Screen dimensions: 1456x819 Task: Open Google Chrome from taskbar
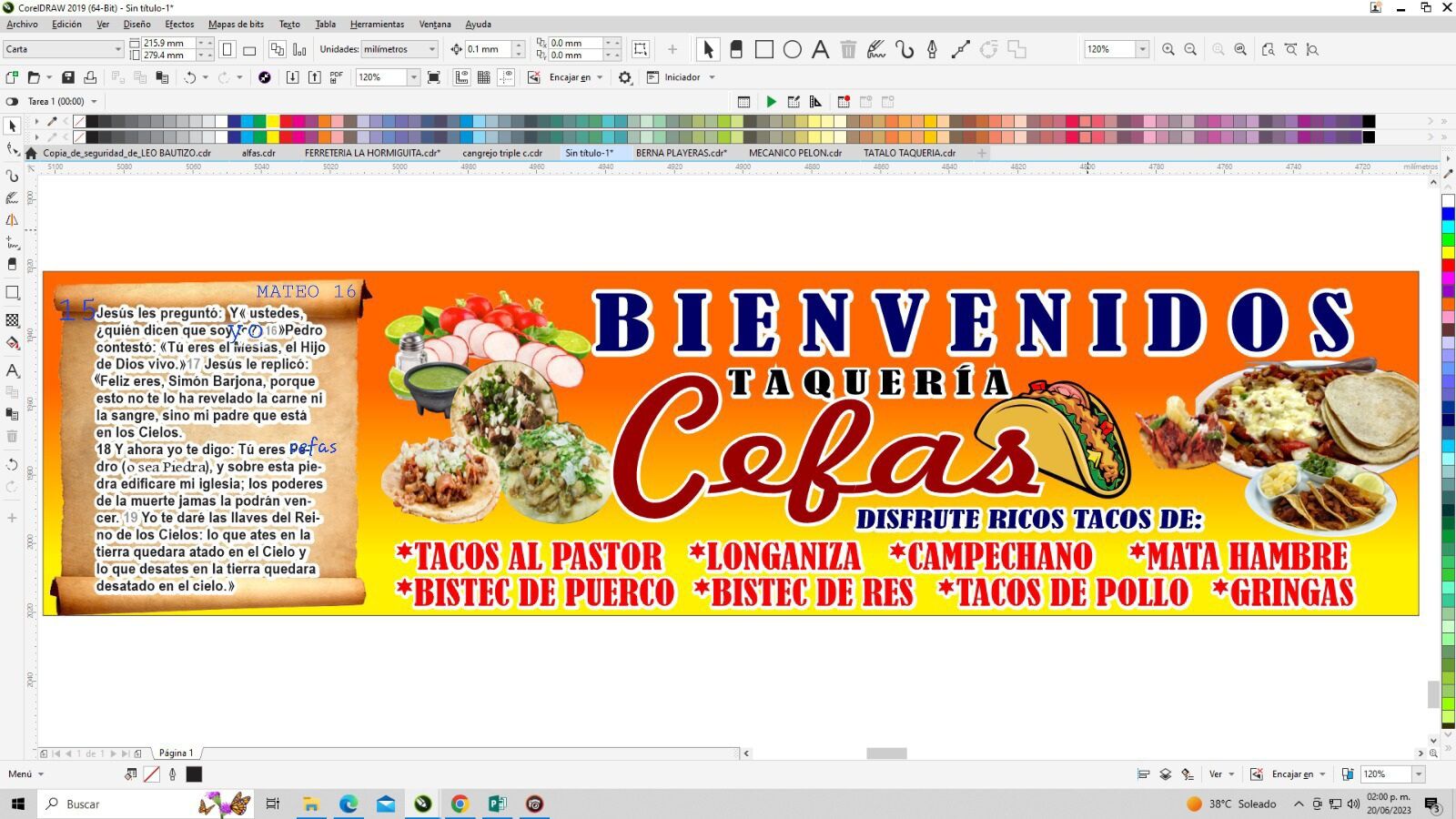click(x=460, y=804)
